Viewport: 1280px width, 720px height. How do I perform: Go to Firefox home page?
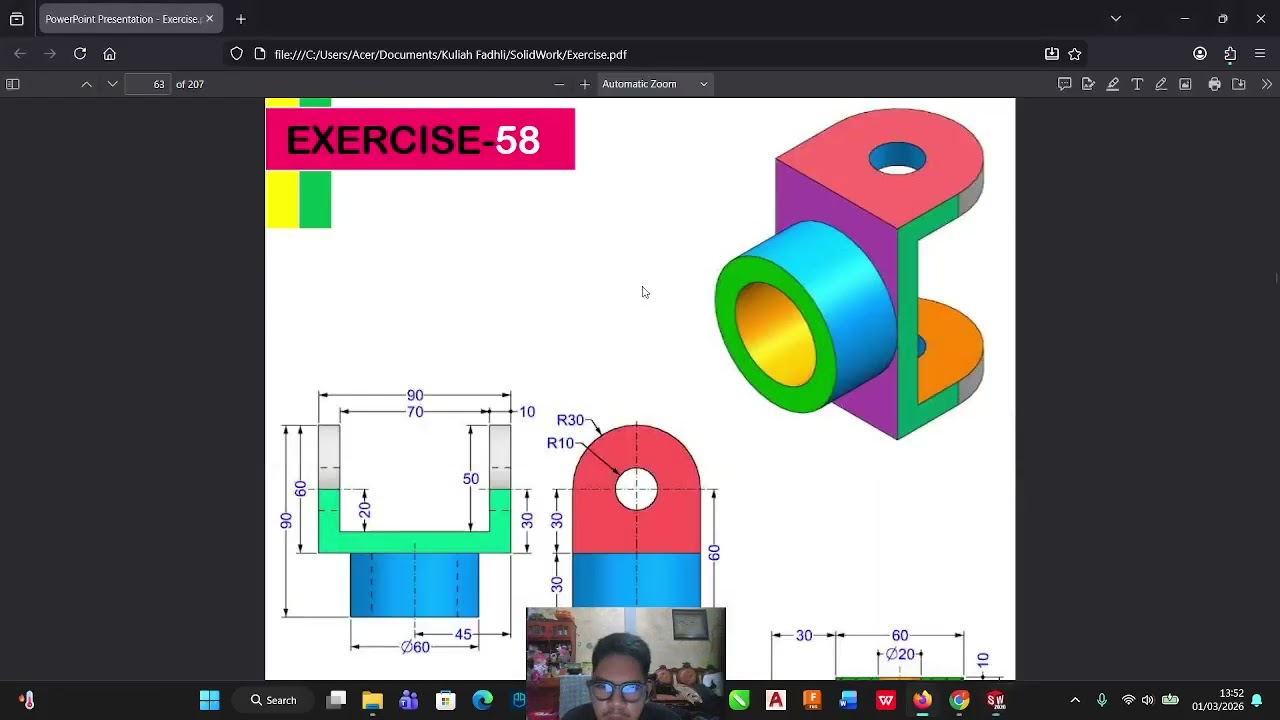110,54
